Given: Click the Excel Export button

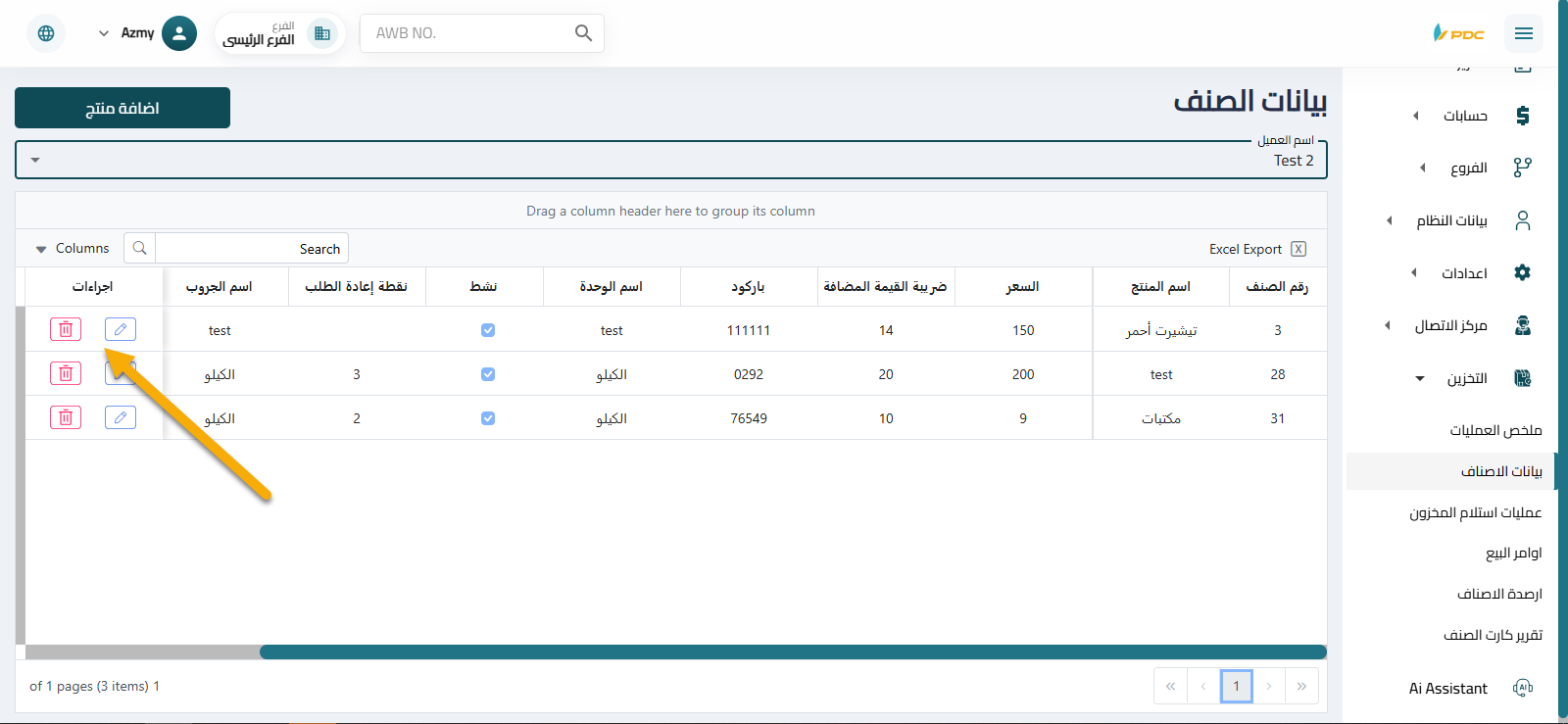Looking at the screenshot, I should tap(1257, 249).
